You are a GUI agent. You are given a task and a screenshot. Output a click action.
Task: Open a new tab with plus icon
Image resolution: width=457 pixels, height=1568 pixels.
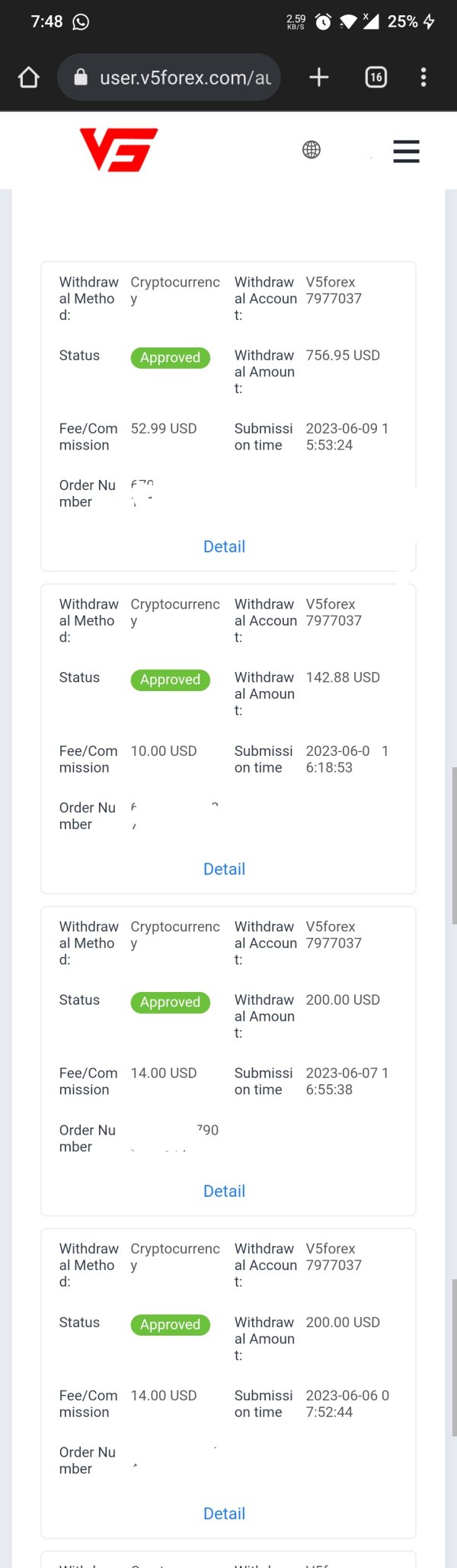pyautogui.click(x=319, y=77)
